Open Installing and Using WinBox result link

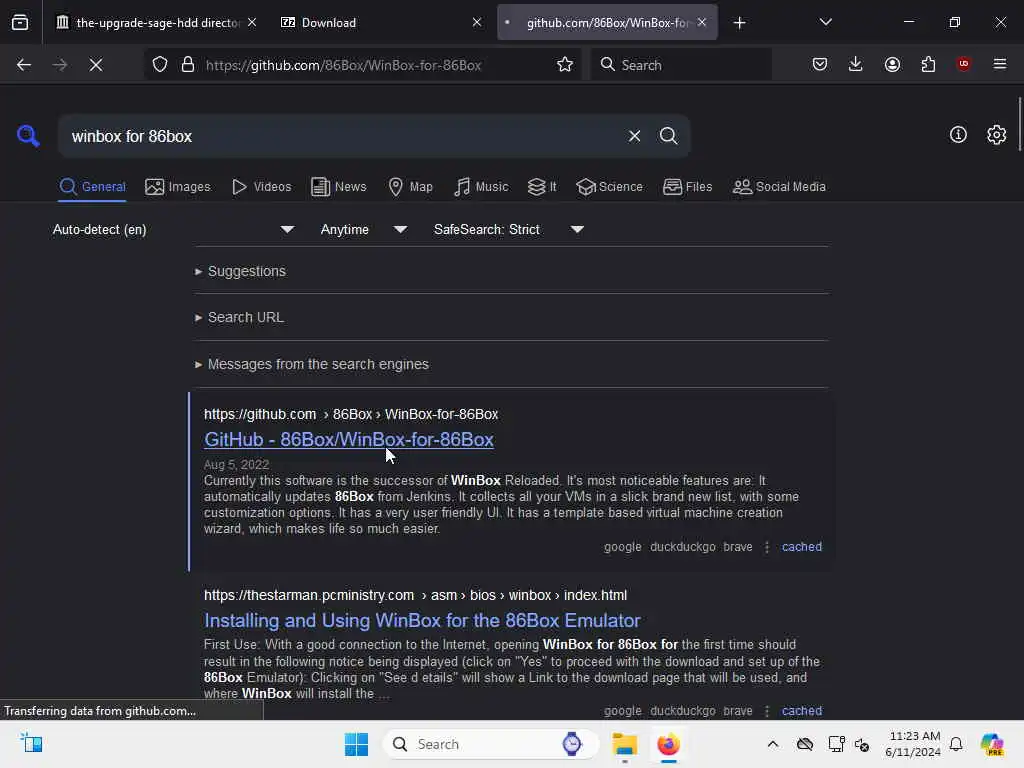(422, 620)
